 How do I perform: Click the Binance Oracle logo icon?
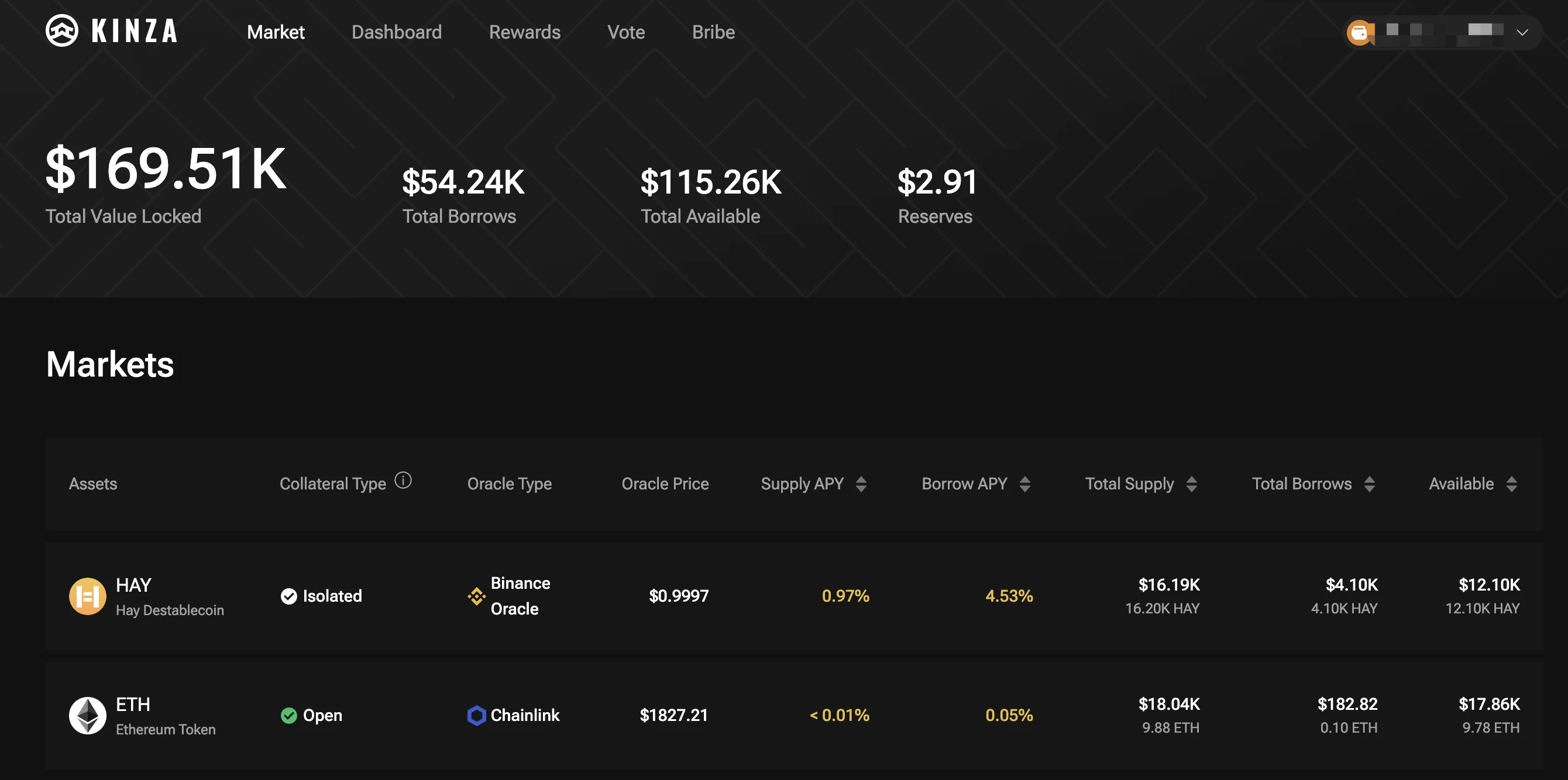click(x=476, y=596)
